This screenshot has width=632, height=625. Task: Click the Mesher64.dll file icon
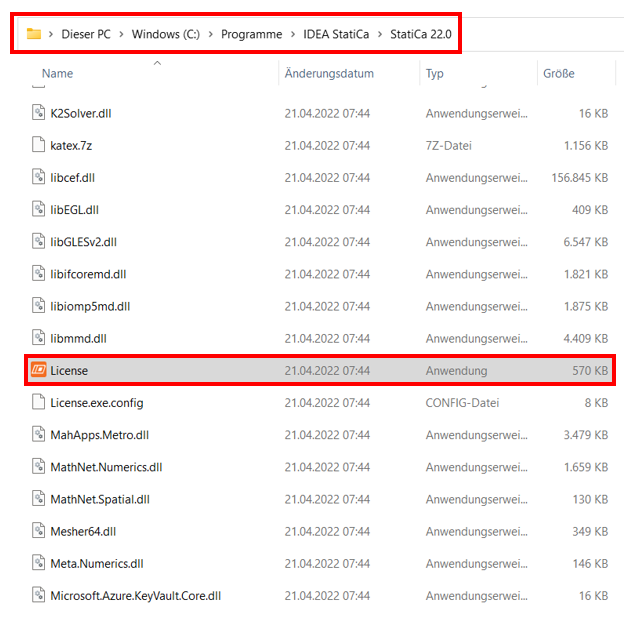coord(38,531)
